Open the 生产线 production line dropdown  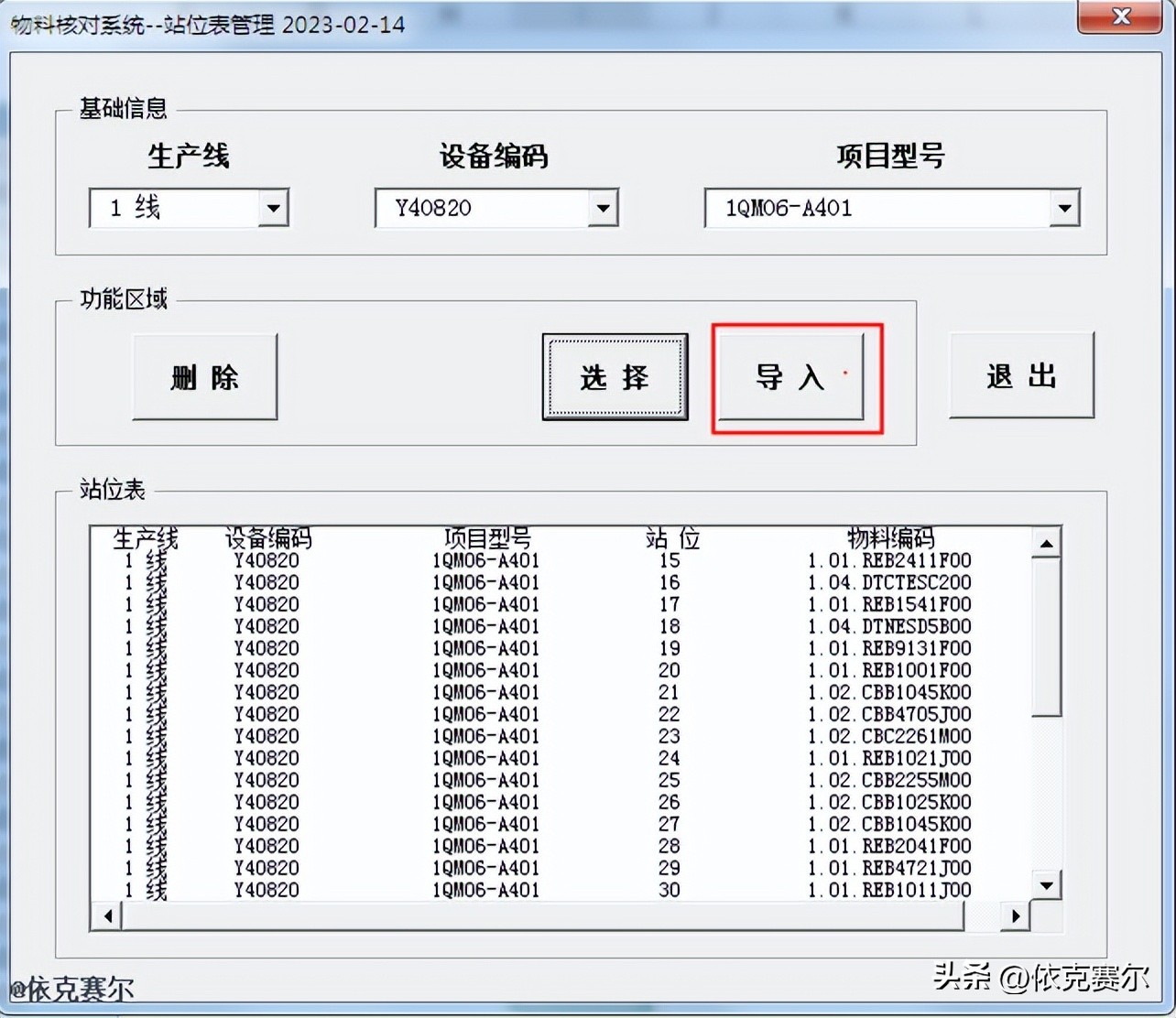point(273,208)
